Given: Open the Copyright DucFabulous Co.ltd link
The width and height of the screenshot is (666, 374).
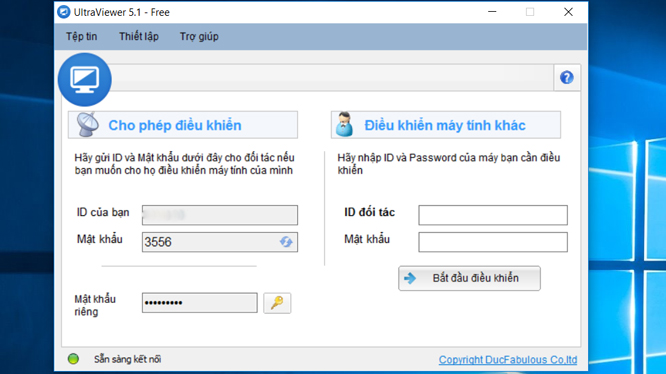Looking at the screenshot, I should point(508,360).
